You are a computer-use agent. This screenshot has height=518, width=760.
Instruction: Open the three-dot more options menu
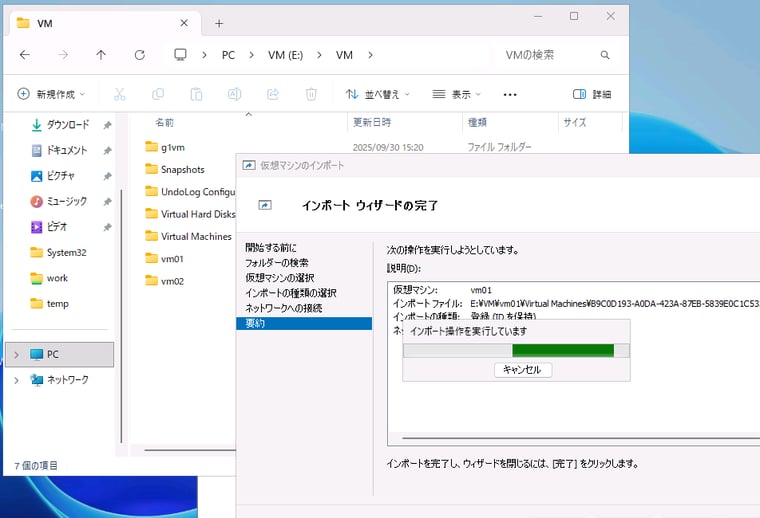coord(510,94)
